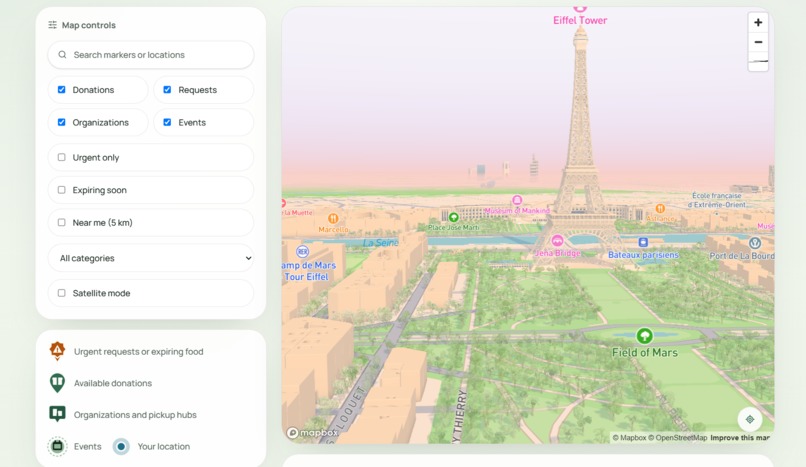Open the OpenStreetMap attribution link
This screenshot has height=467, width=806.
(677, 438)
